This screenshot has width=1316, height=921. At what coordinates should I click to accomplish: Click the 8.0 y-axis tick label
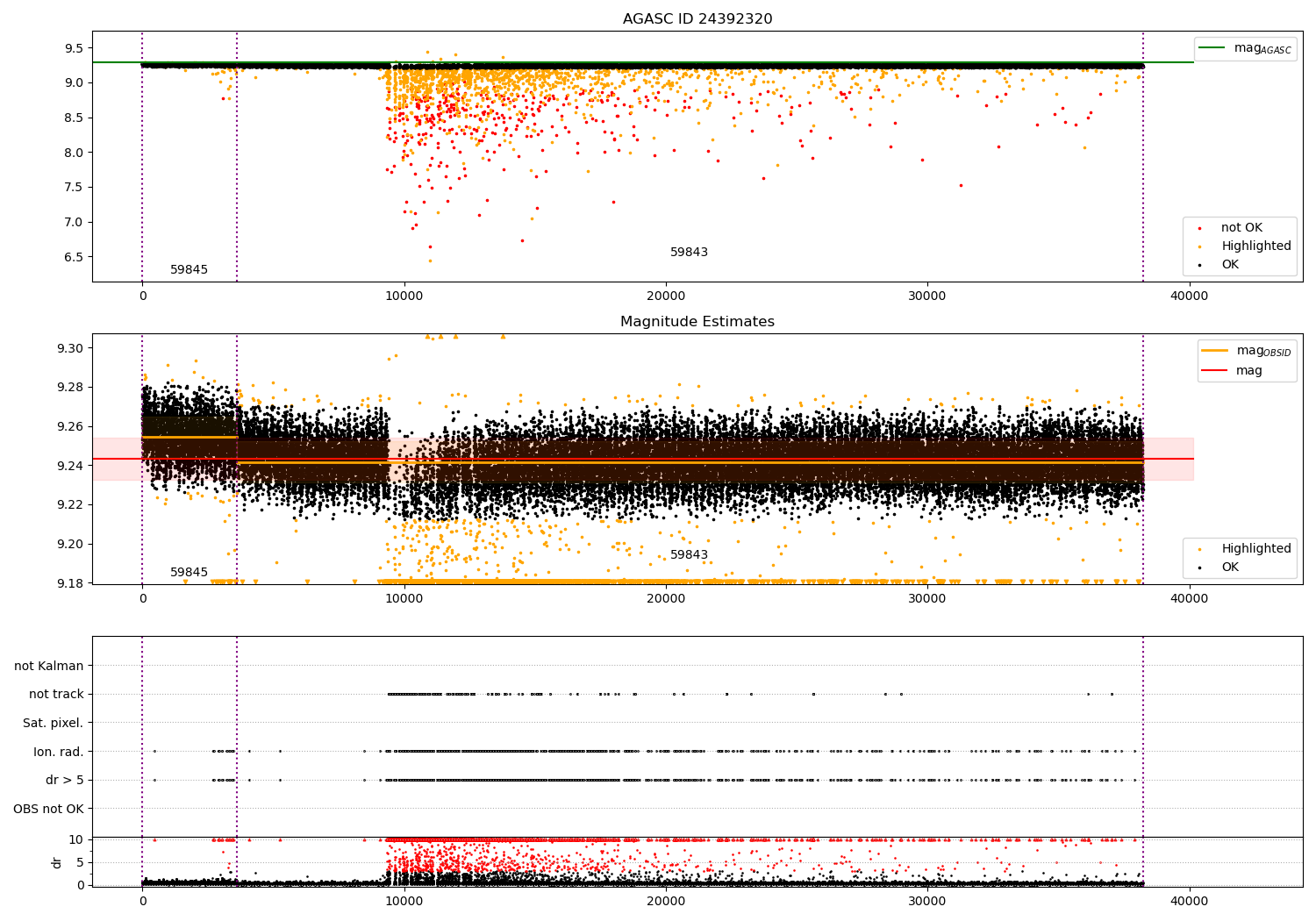pyautogui.click(x=75, y=153)
